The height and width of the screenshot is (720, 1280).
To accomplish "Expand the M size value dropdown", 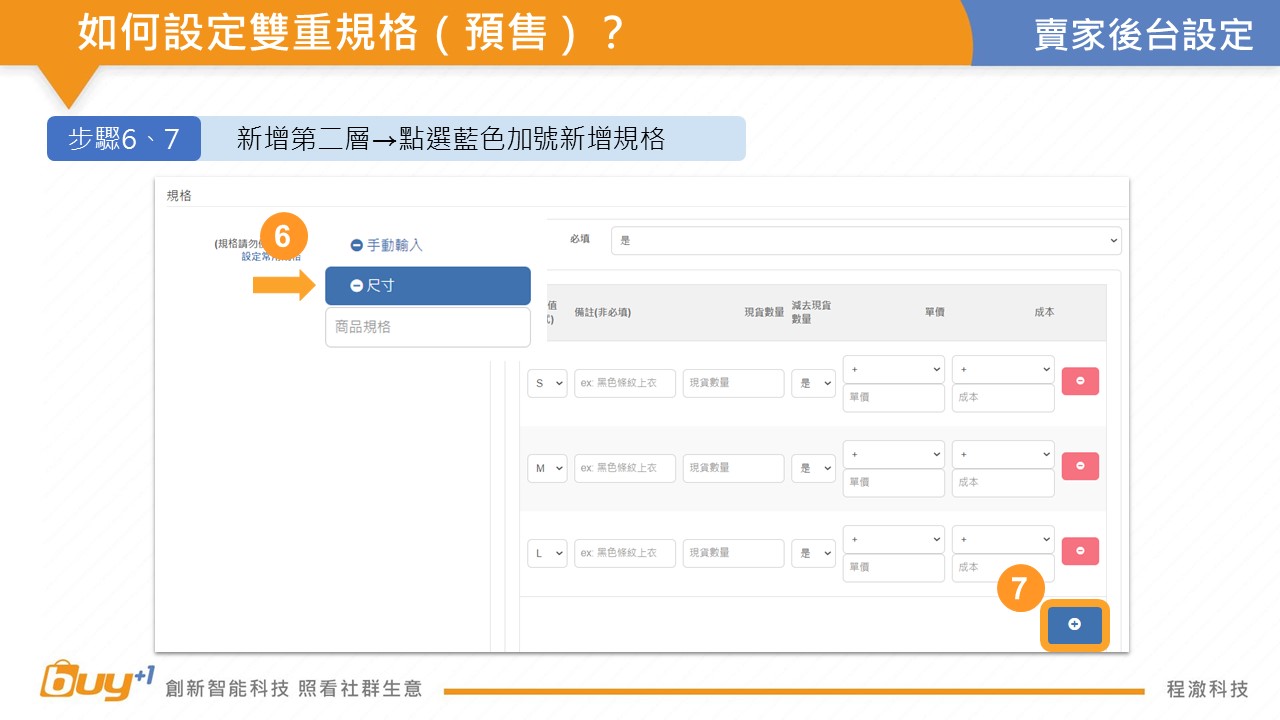I will point(547,468).
